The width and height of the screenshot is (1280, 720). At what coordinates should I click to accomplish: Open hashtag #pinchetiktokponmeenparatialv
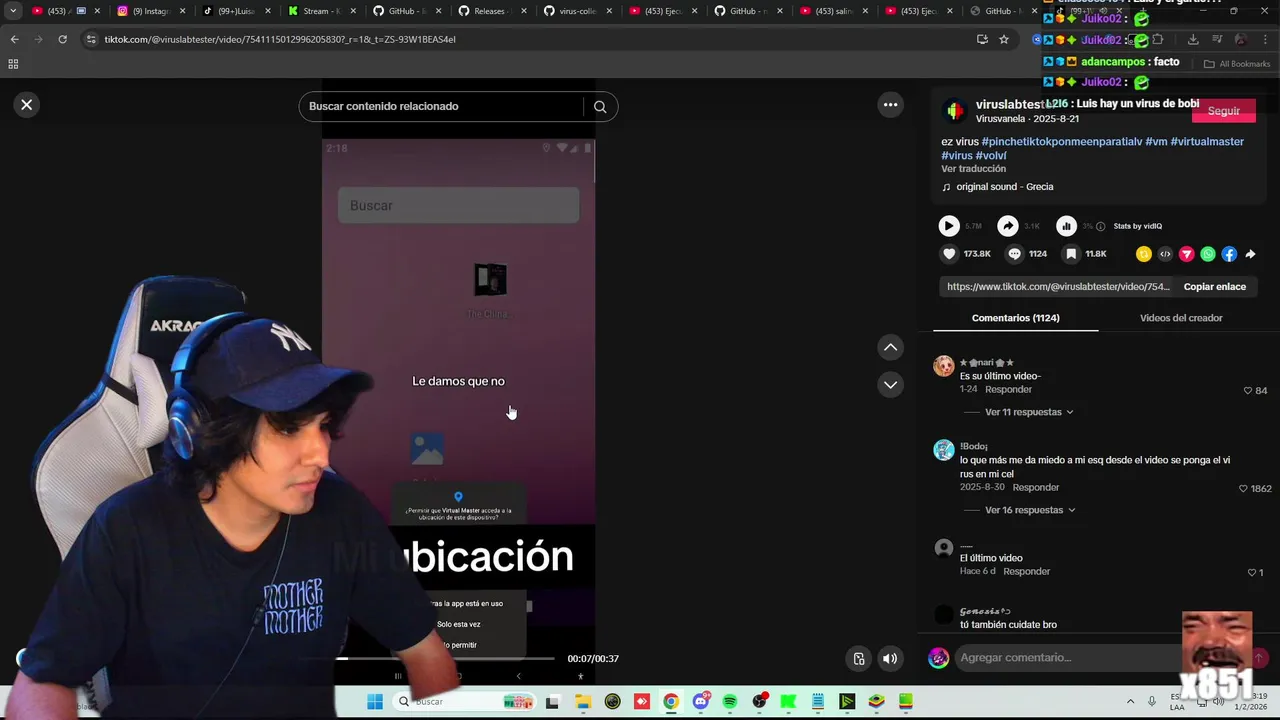(x=1061, y=142)
